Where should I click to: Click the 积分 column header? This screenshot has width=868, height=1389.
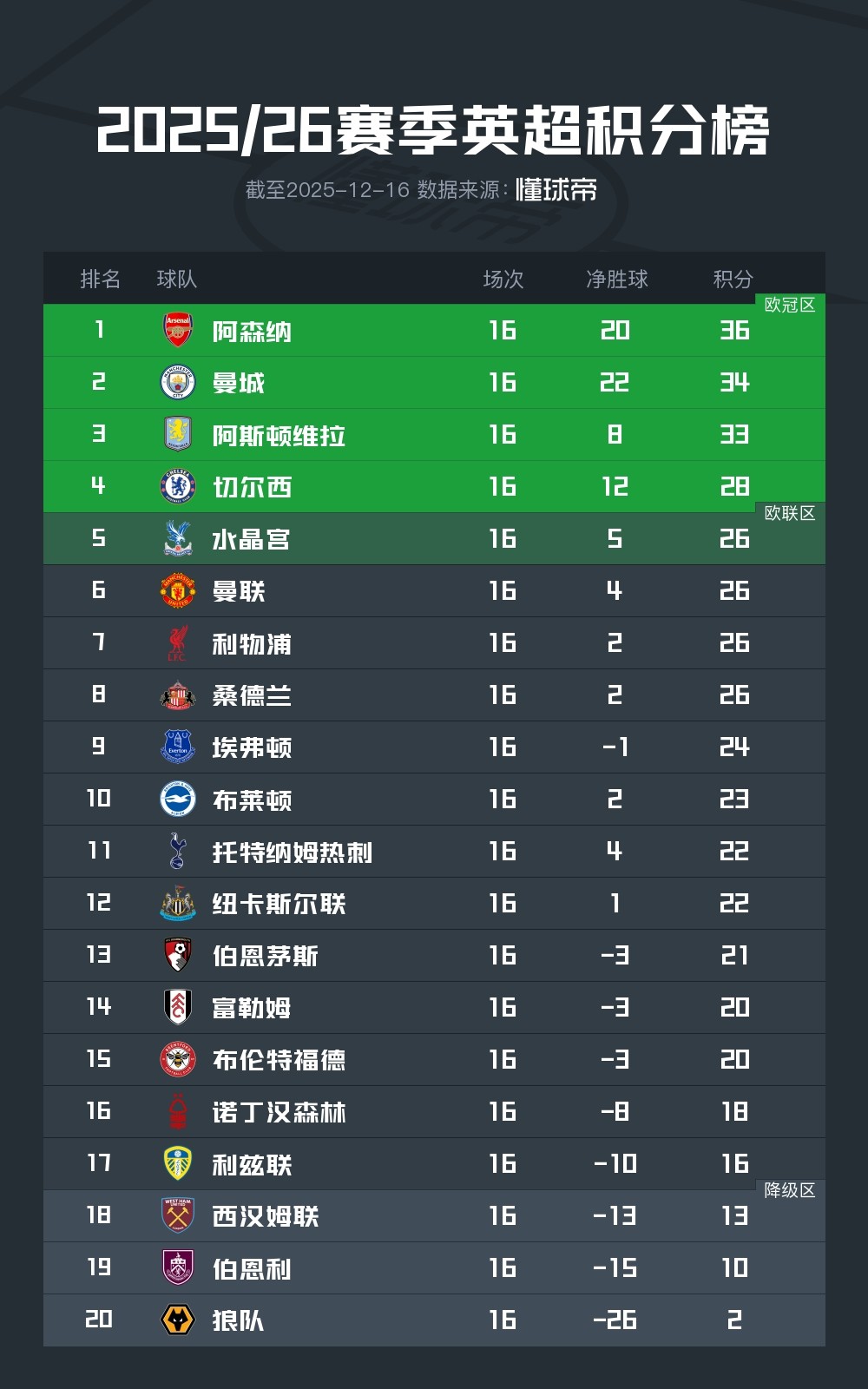click(x=733, y=279)
